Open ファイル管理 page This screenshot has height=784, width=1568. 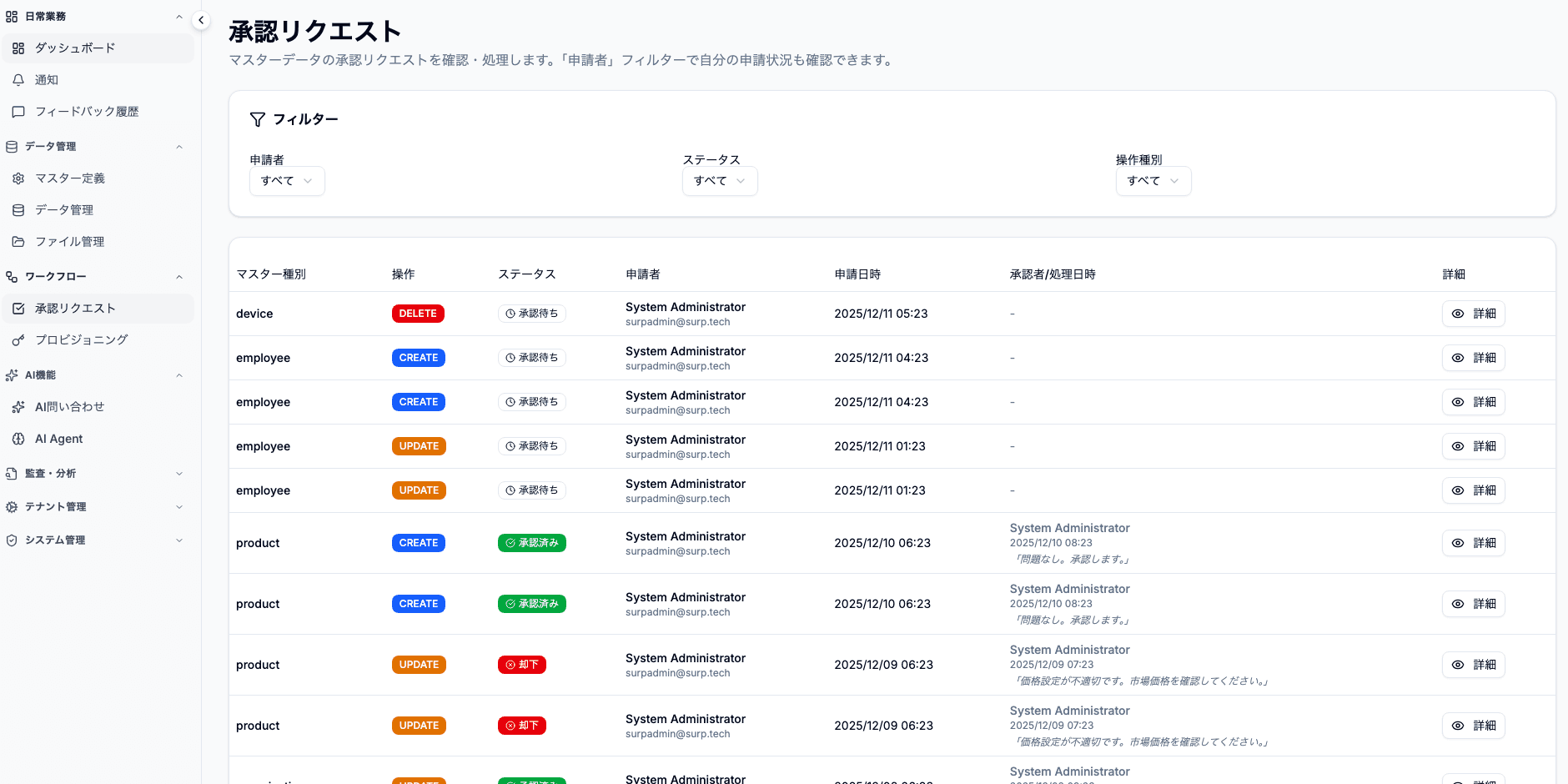98,242
